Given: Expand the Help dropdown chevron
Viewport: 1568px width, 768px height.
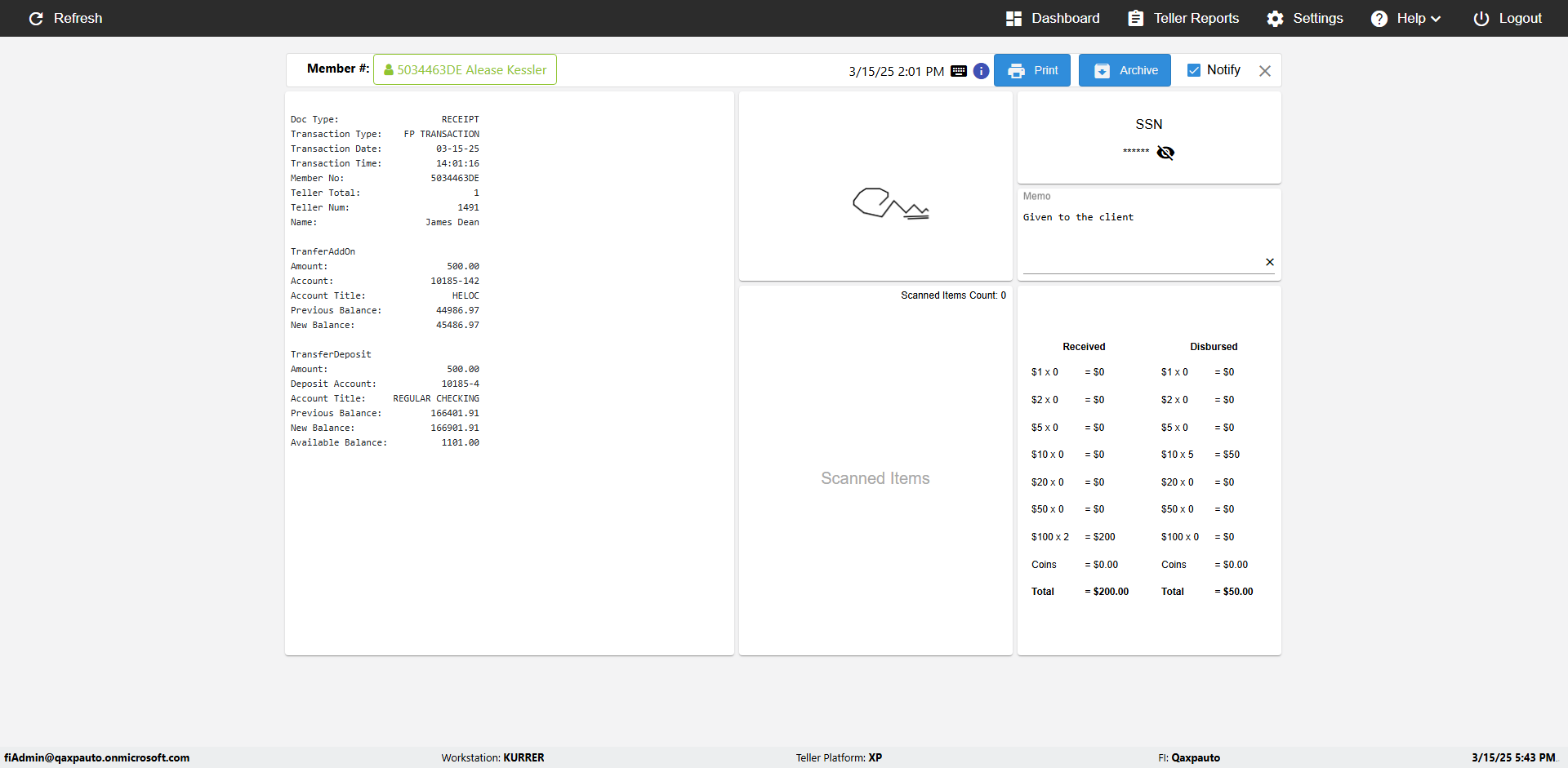Looking at the screenshot, I should point(1436,19).
